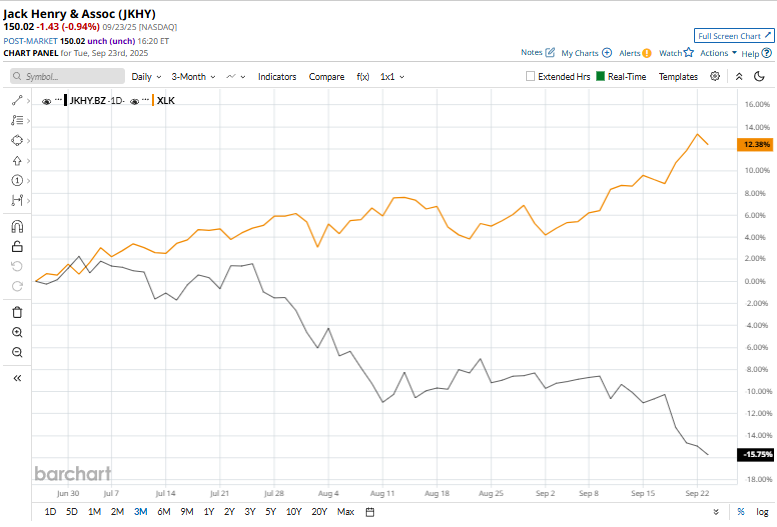Open the Indicators menu
777x527 pixels.
(x=277, y=77)
